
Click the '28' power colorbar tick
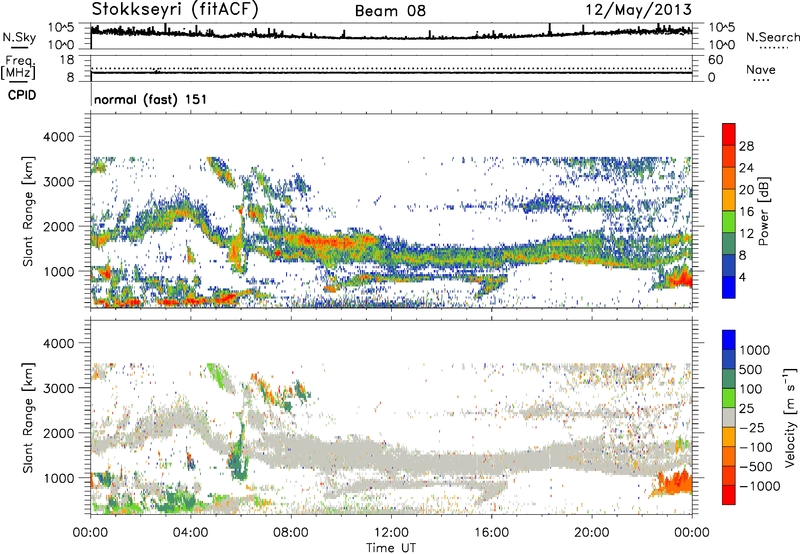(746, 146)
